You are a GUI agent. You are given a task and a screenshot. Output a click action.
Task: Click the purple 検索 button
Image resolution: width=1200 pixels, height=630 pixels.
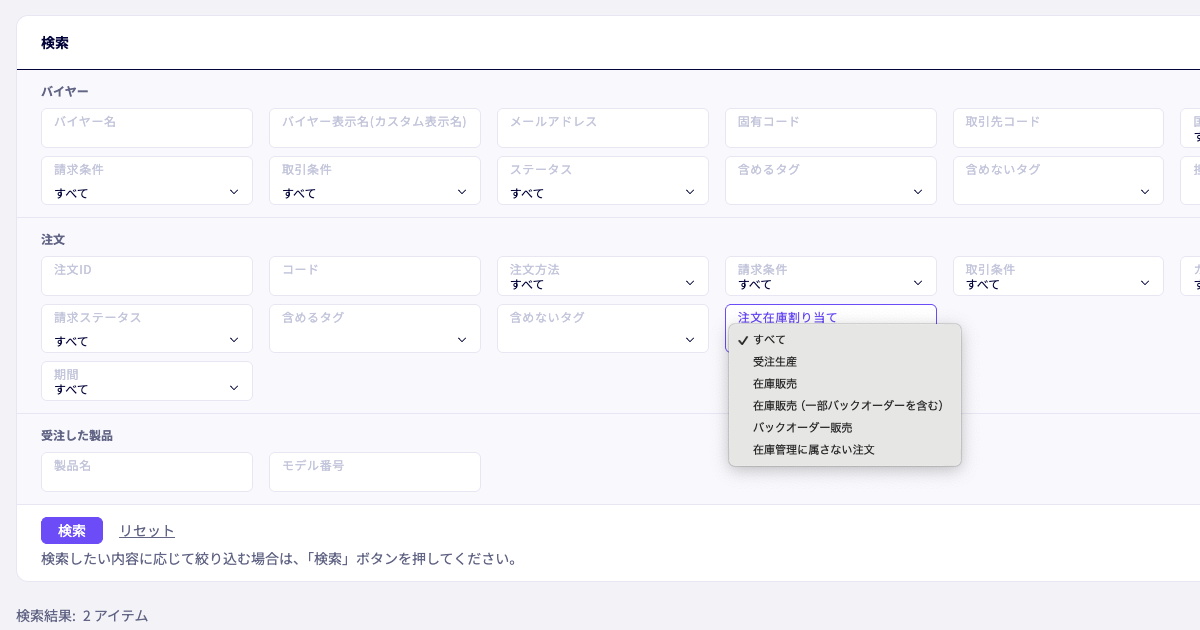pos(71,531)
